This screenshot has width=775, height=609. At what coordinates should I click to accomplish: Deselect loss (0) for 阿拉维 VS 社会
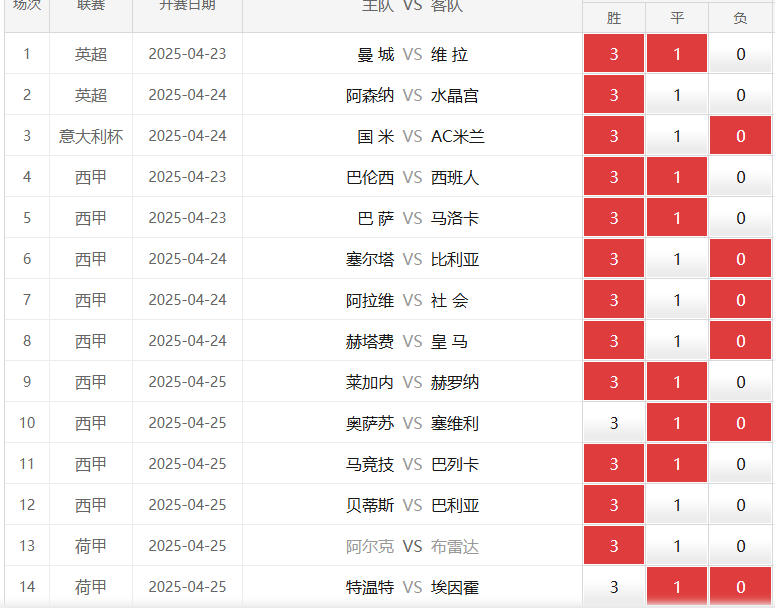pyautogui.click(x=740, y=300)
